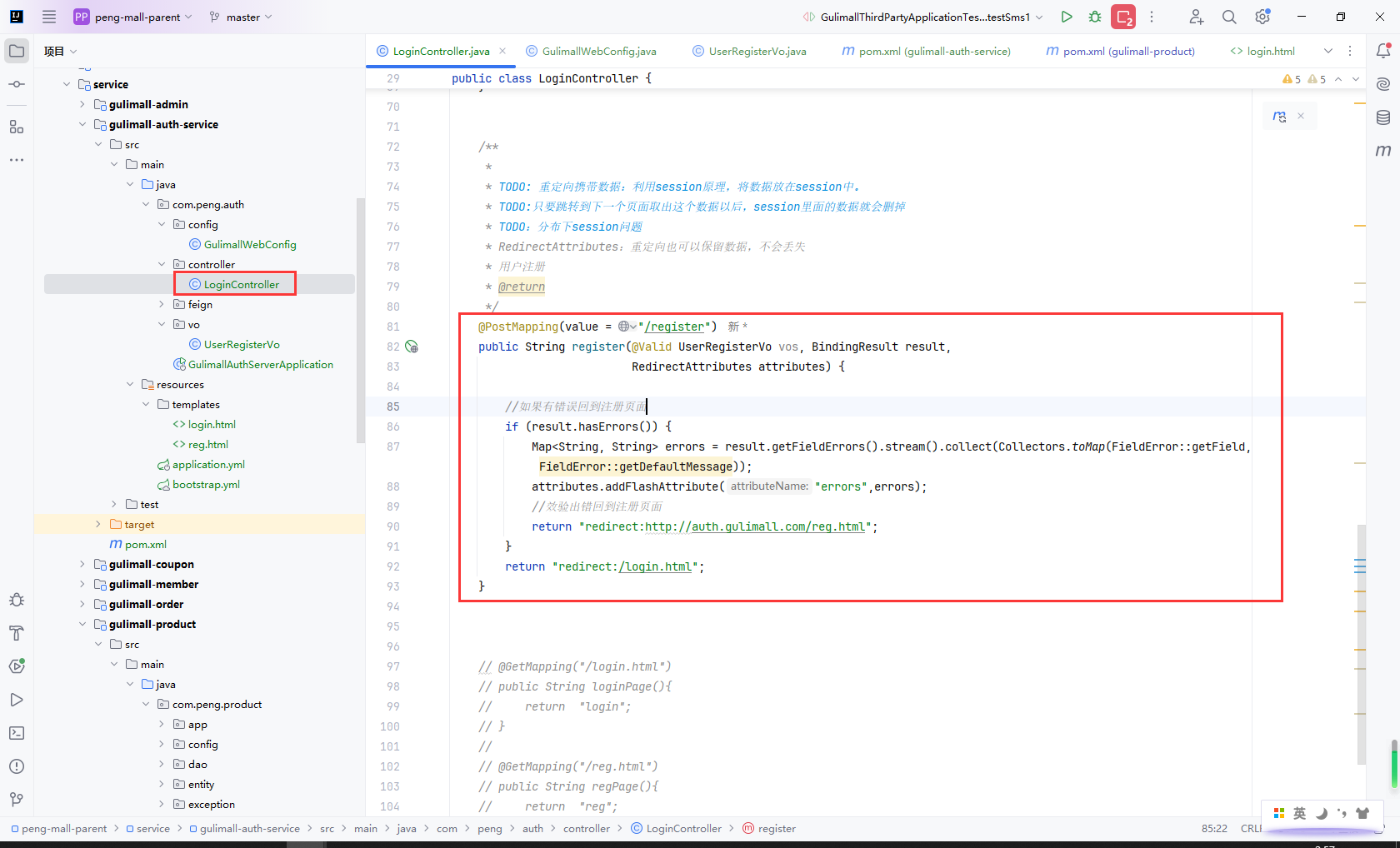Switch to login.html tab
1400x848 pixels.
1262,51
